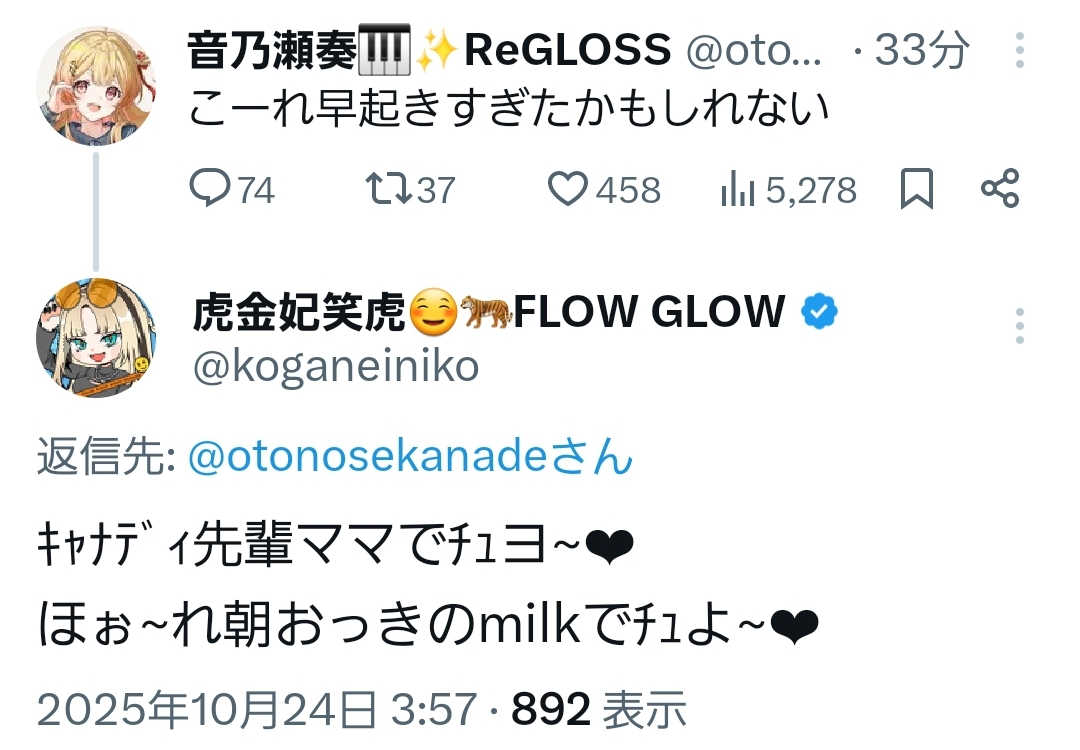Image resolution: width=1080 pixels, height=750 pixels.
Task: Bookmark the 音乃瀬奏 tweet
Action: 916,188
